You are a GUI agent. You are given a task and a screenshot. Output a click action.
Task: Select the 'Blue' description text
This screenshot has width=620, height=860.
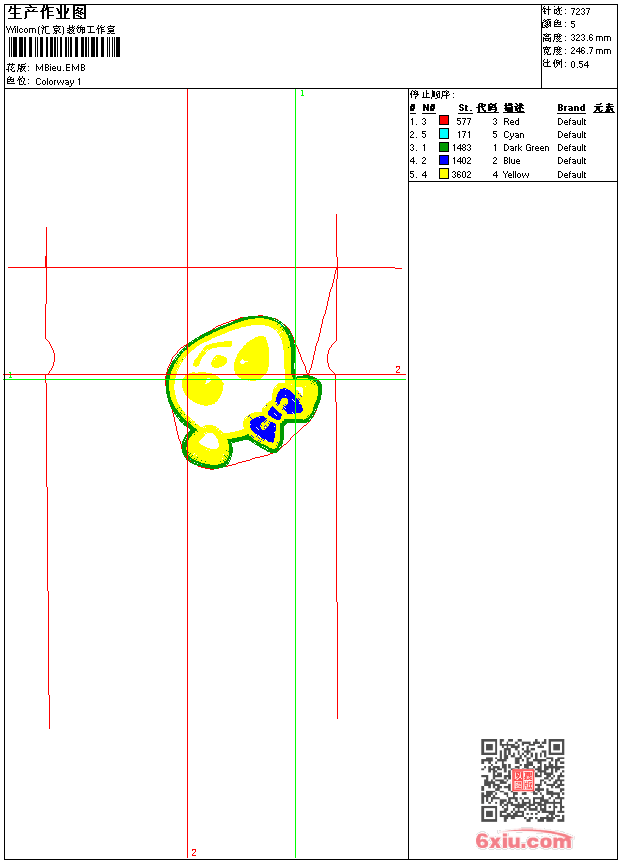[512, 161]
